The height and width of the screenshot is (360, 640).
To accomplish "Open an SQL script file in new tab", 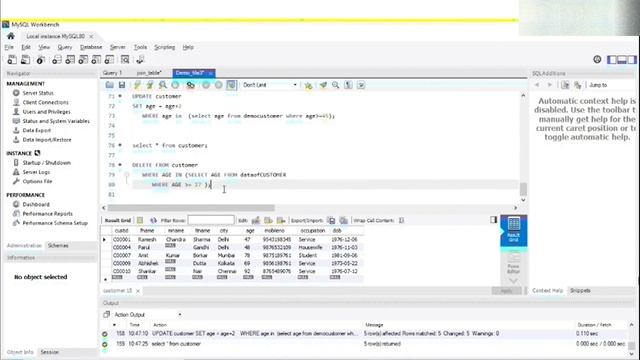I will 25,60.
